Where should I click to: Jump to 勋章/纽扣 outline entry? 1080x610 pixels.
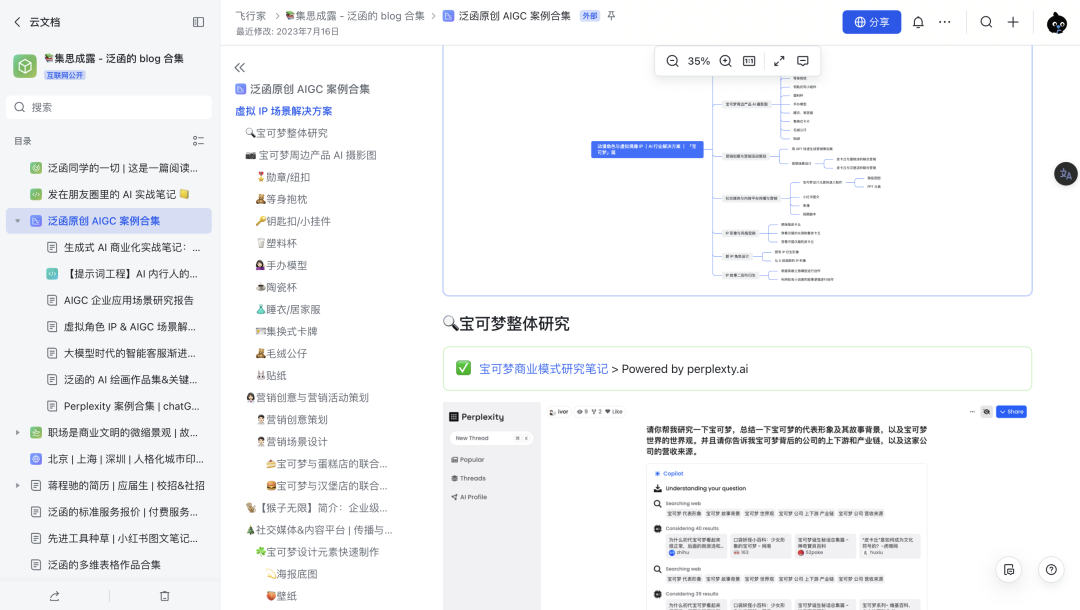click(283, 177)
